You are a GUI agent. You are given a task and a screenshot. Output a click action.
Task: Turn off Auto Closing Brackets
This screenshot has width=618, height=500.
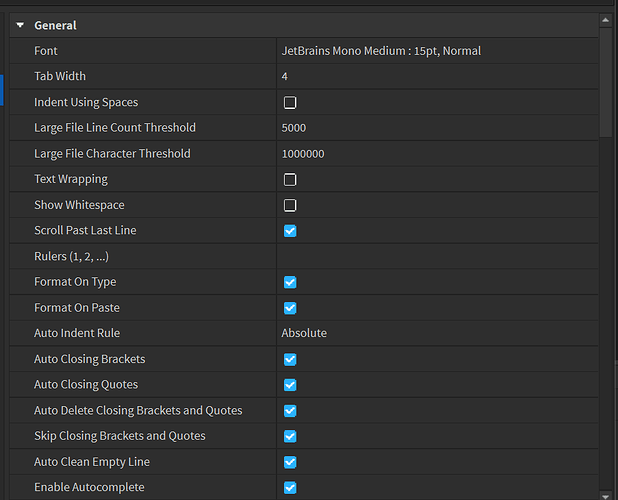290,359
